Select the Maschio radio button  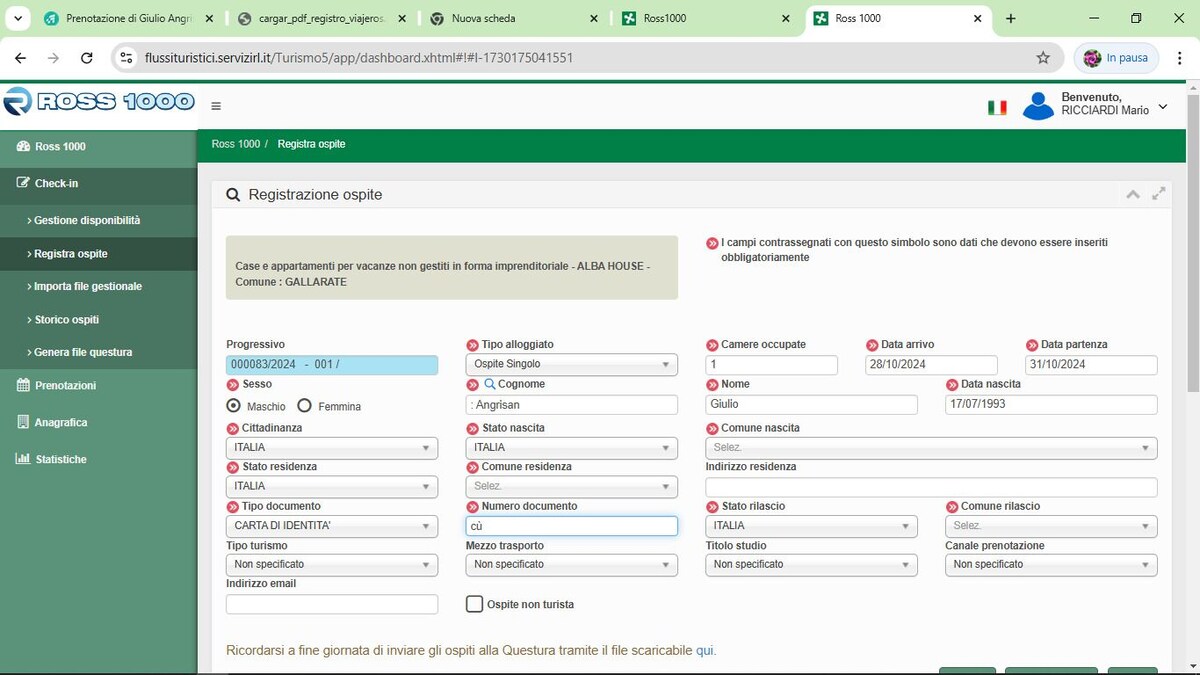click(234, 406)
